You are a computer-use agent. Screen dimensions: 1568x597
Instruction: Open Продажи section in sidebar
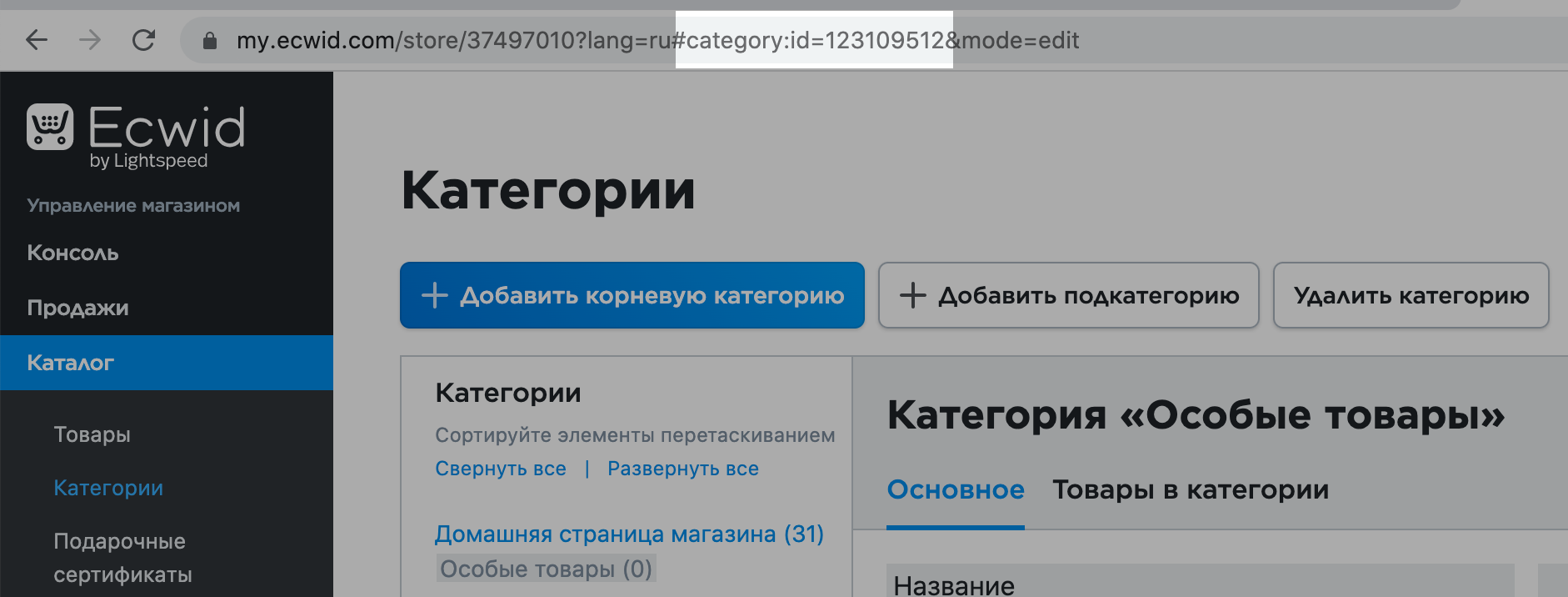[x=77, y=308]
